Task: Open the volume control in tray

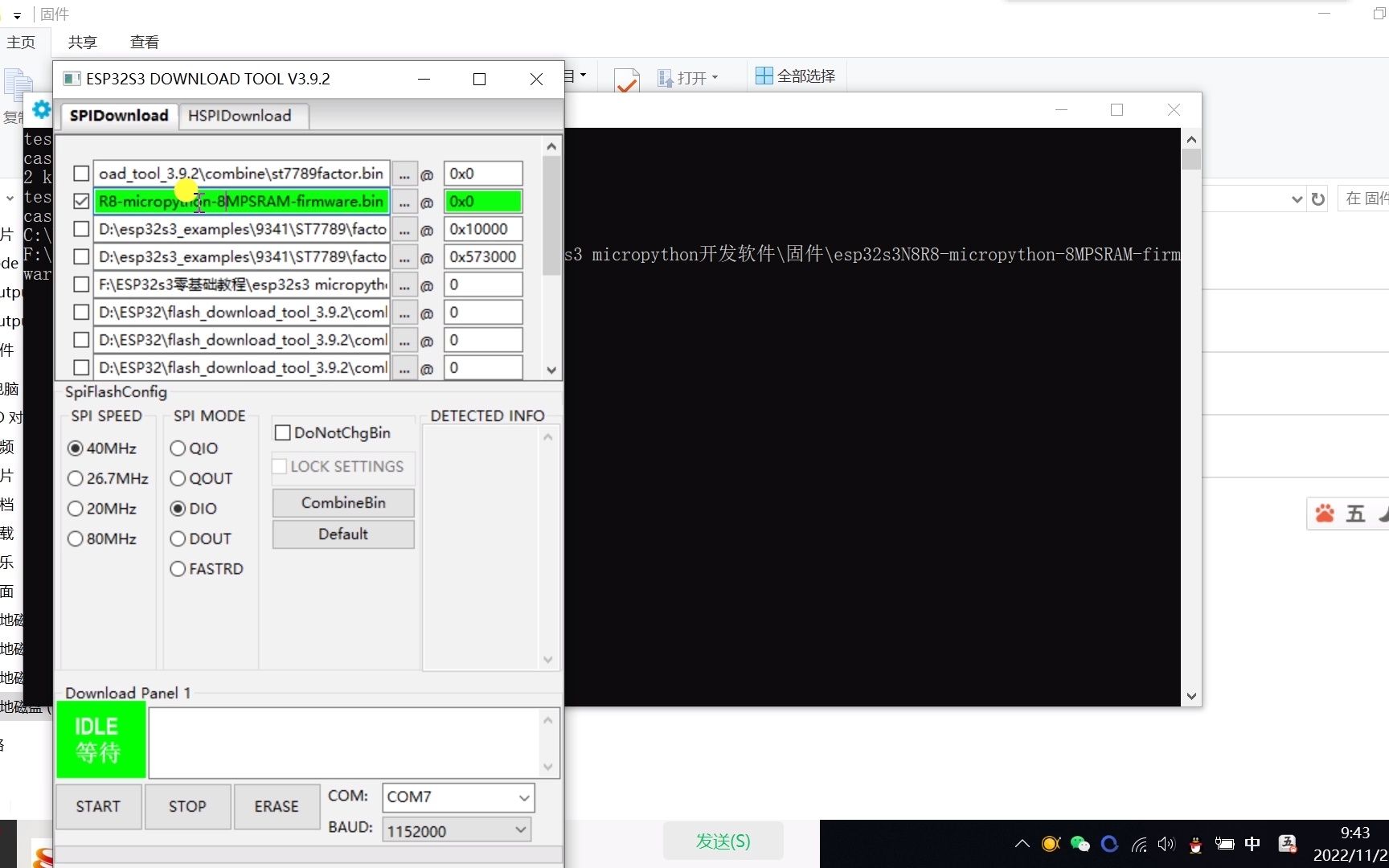Action: 1166,844
